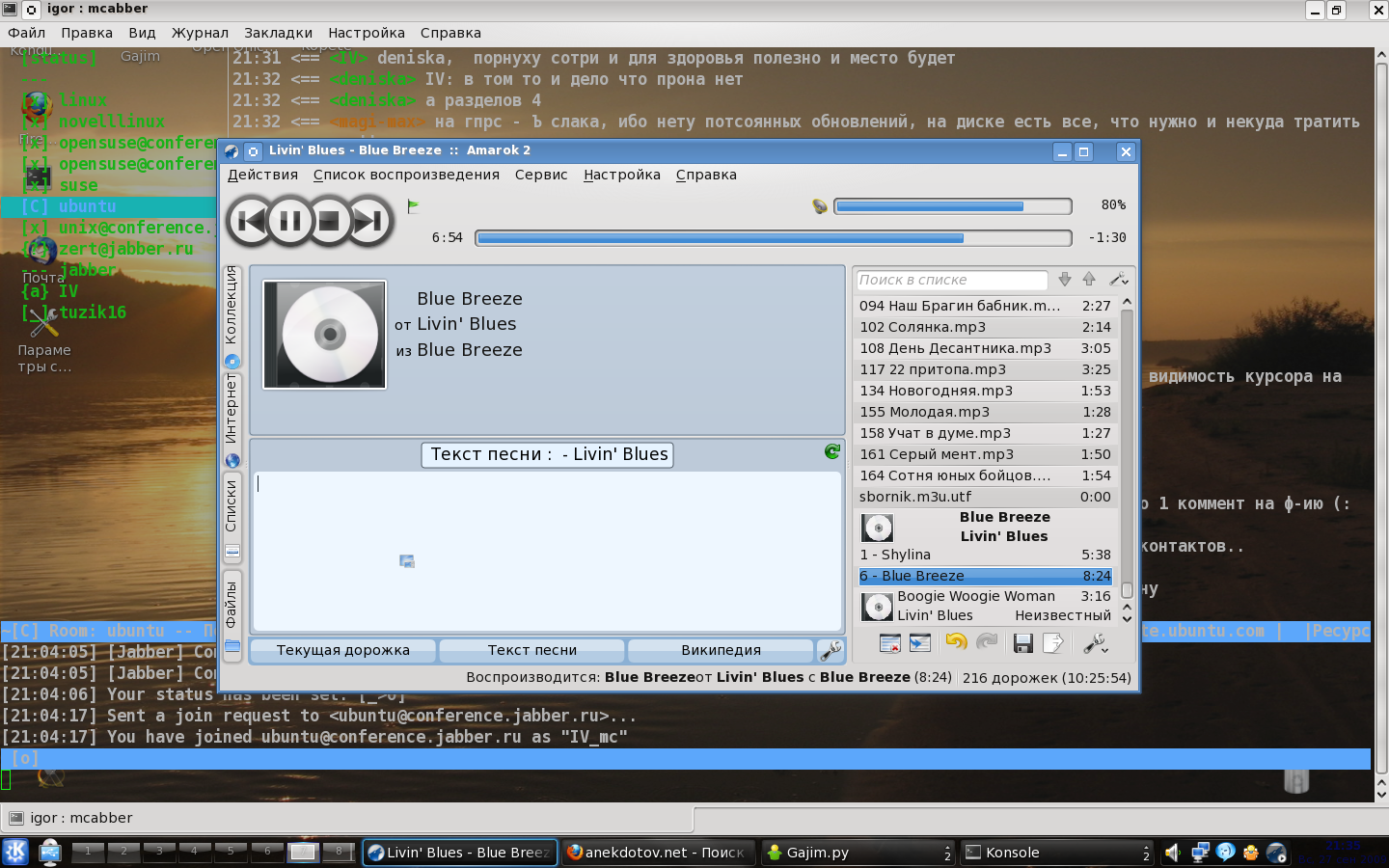Open Gajim.py taskbar entry
The image size is (1389, 868).
point(858,853)
